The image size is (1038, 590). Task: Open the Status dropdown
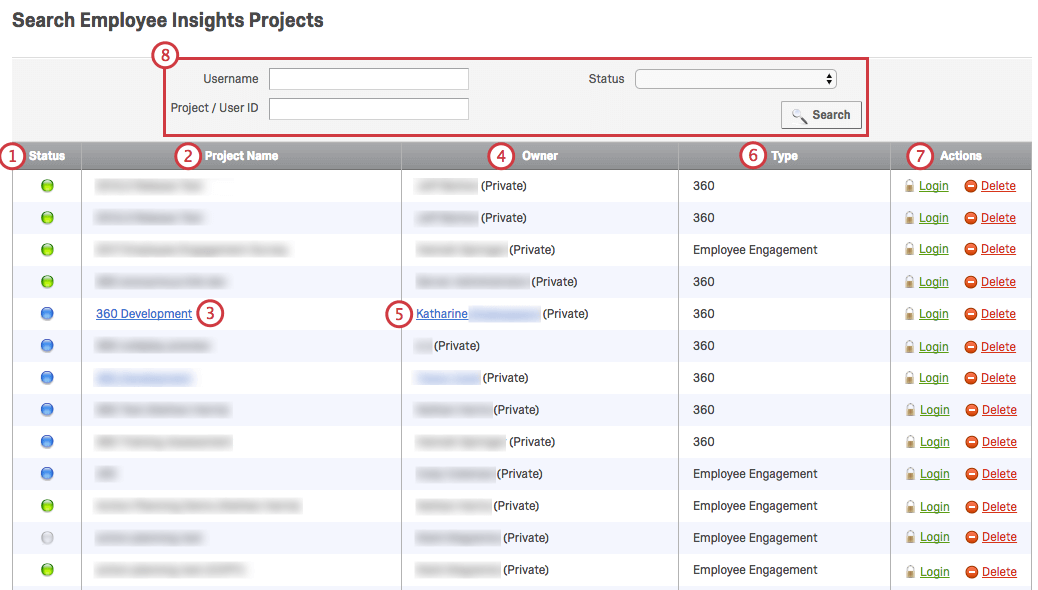735,78
